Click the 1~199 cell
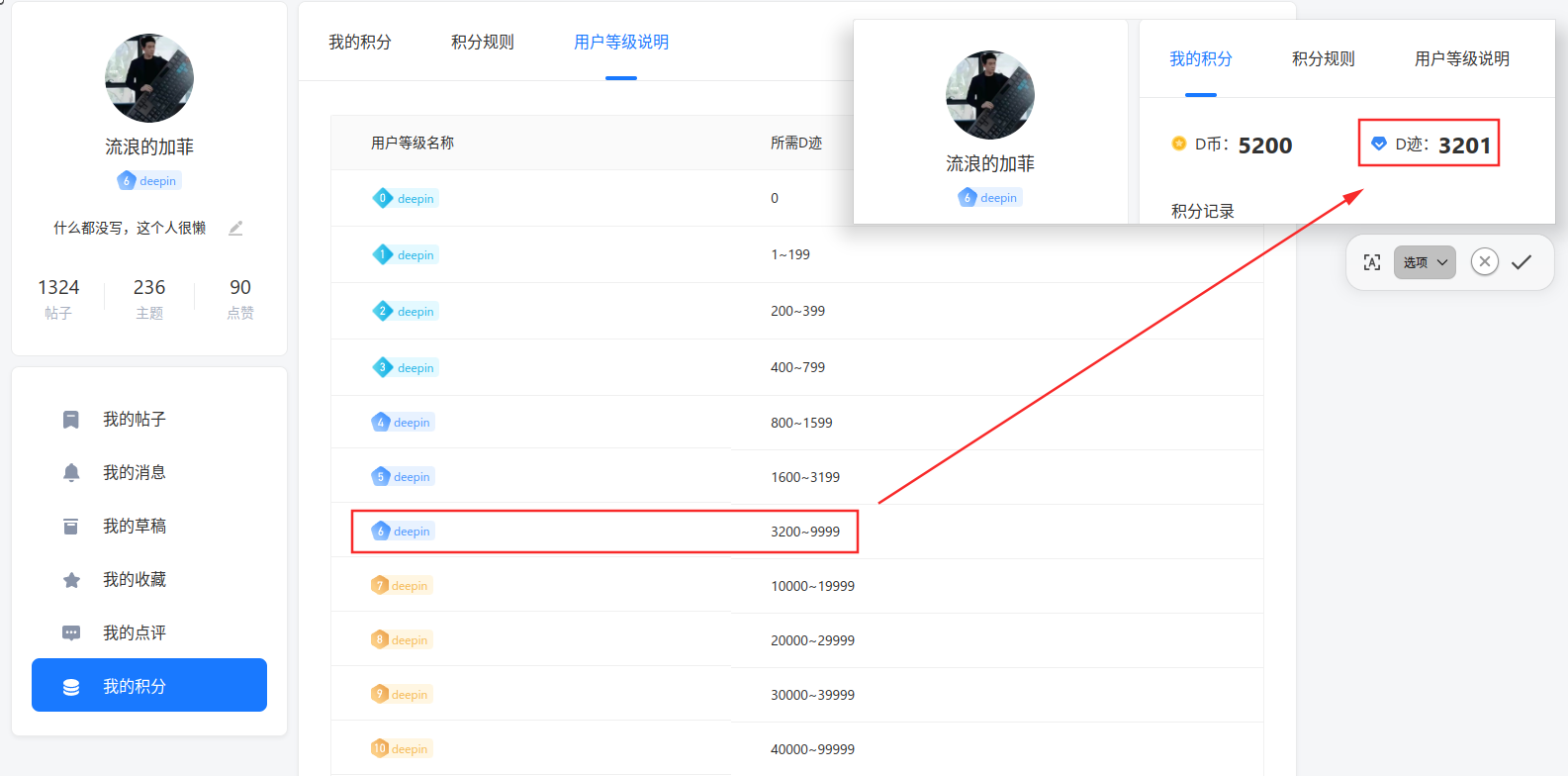 (790, 254)
